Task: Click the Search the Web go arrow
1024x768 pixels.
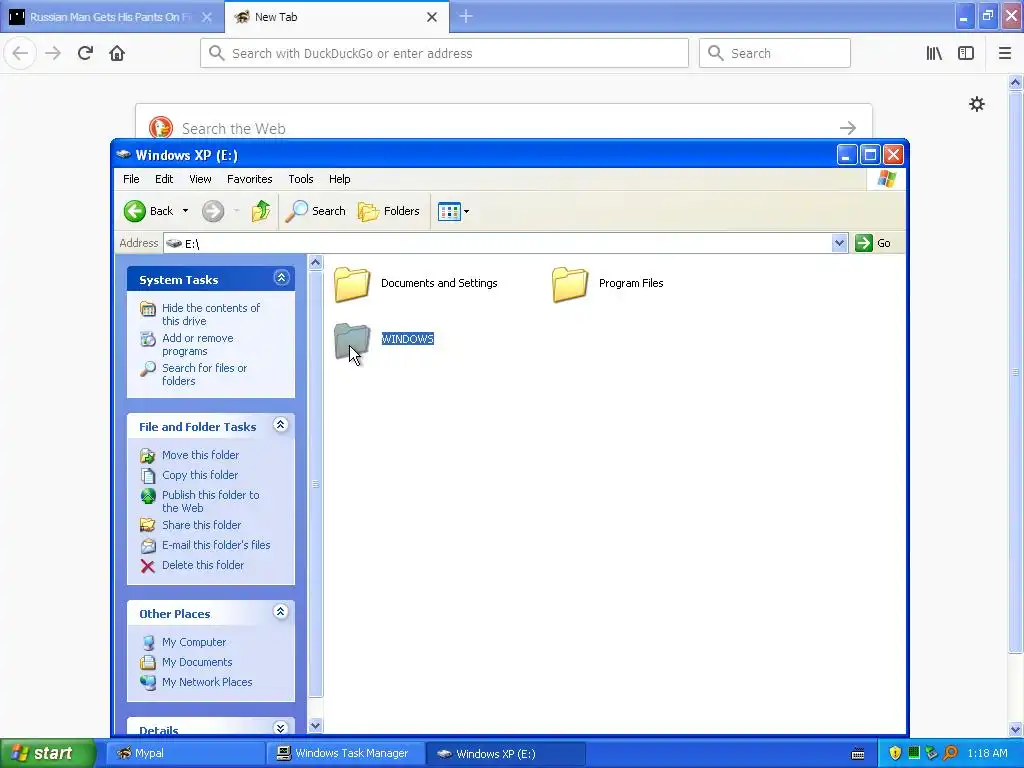Action: click(848, 127)
